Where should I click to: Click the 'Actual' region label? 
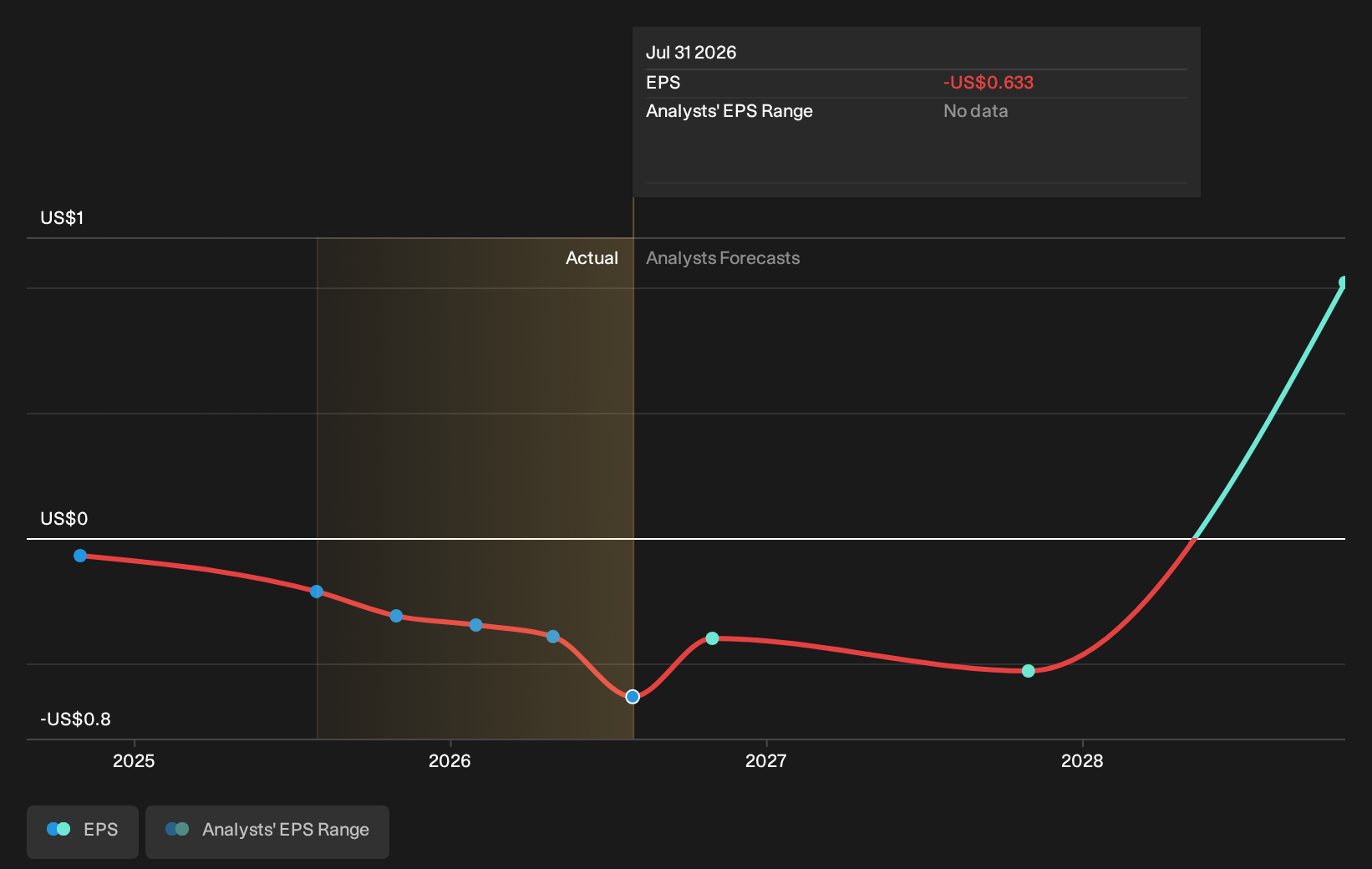point(592,258)
